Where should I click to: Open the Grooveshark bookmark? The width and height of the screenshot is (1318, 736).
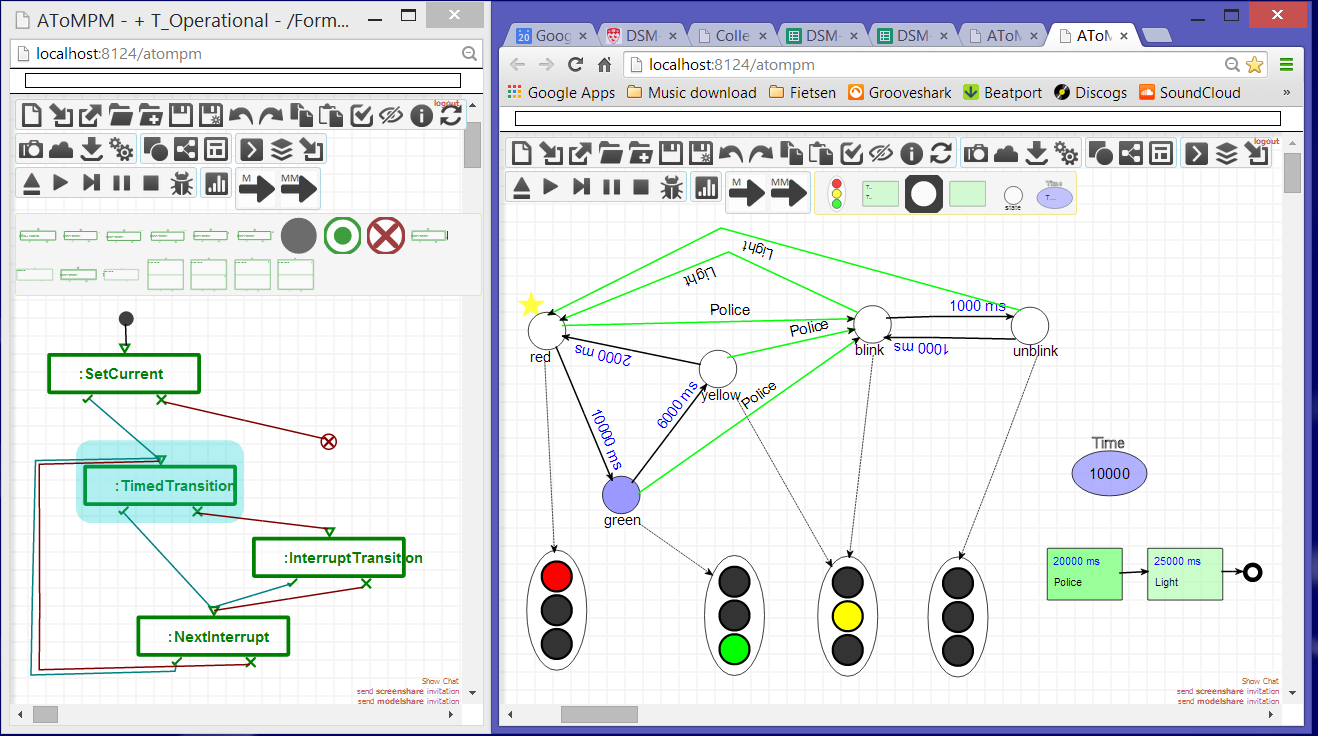click(900, 92)
